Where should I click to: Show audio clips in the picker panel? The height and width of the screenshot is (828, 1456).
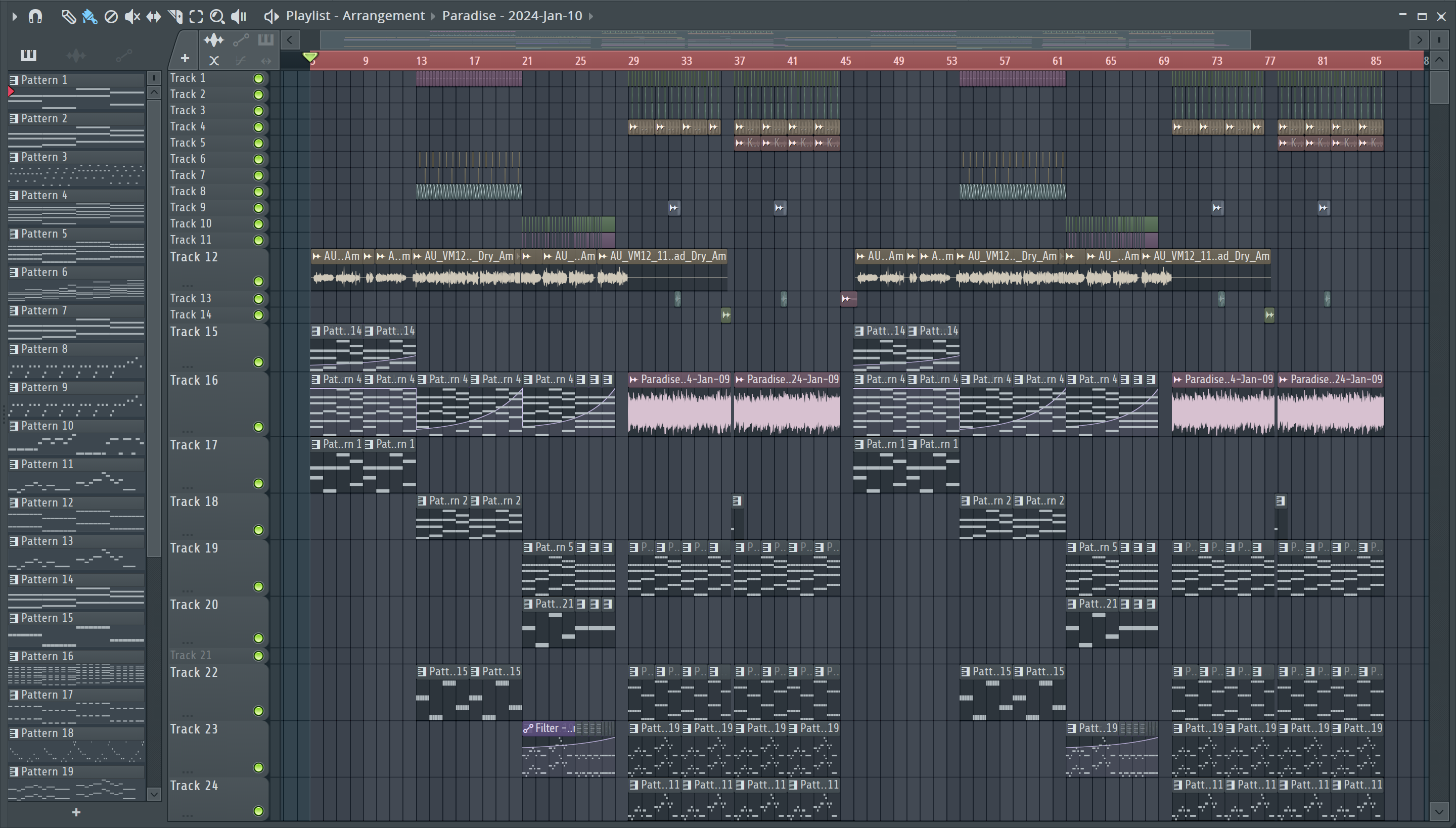pyautogui.click(x=76, y=55)
